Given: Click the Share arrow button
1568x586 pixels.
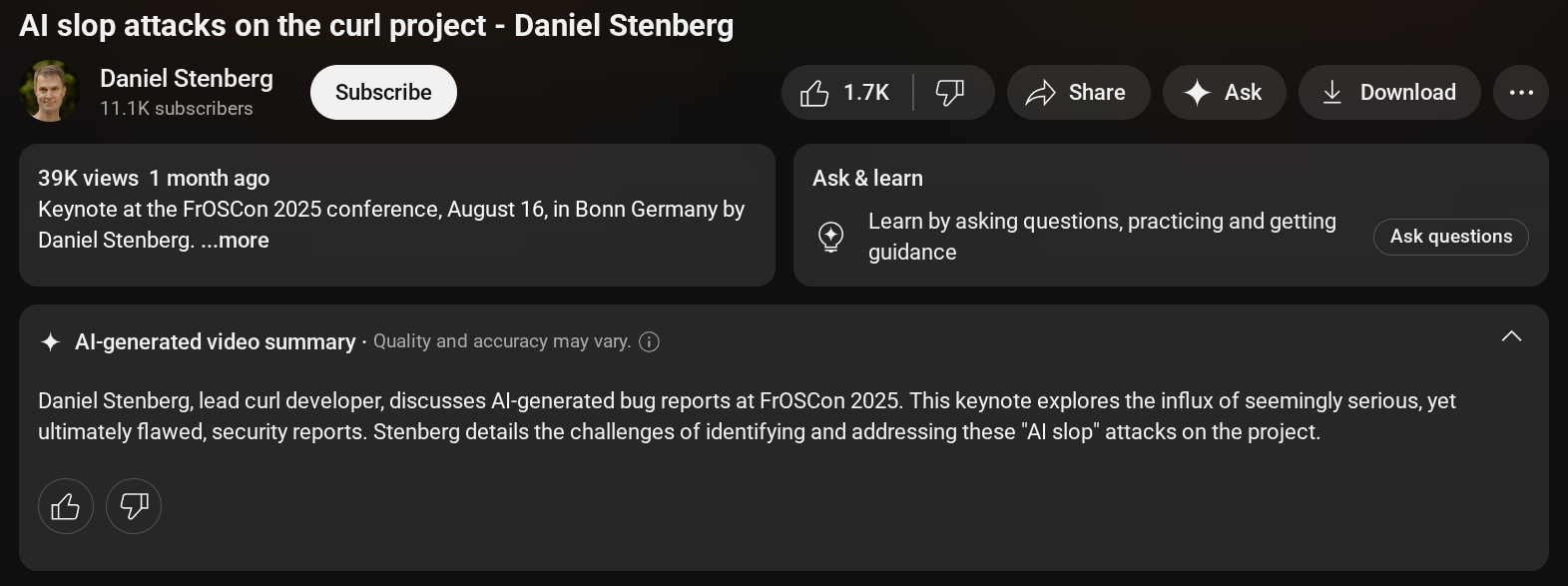Looking at the screenshot, I should (x=1078, y=93).
